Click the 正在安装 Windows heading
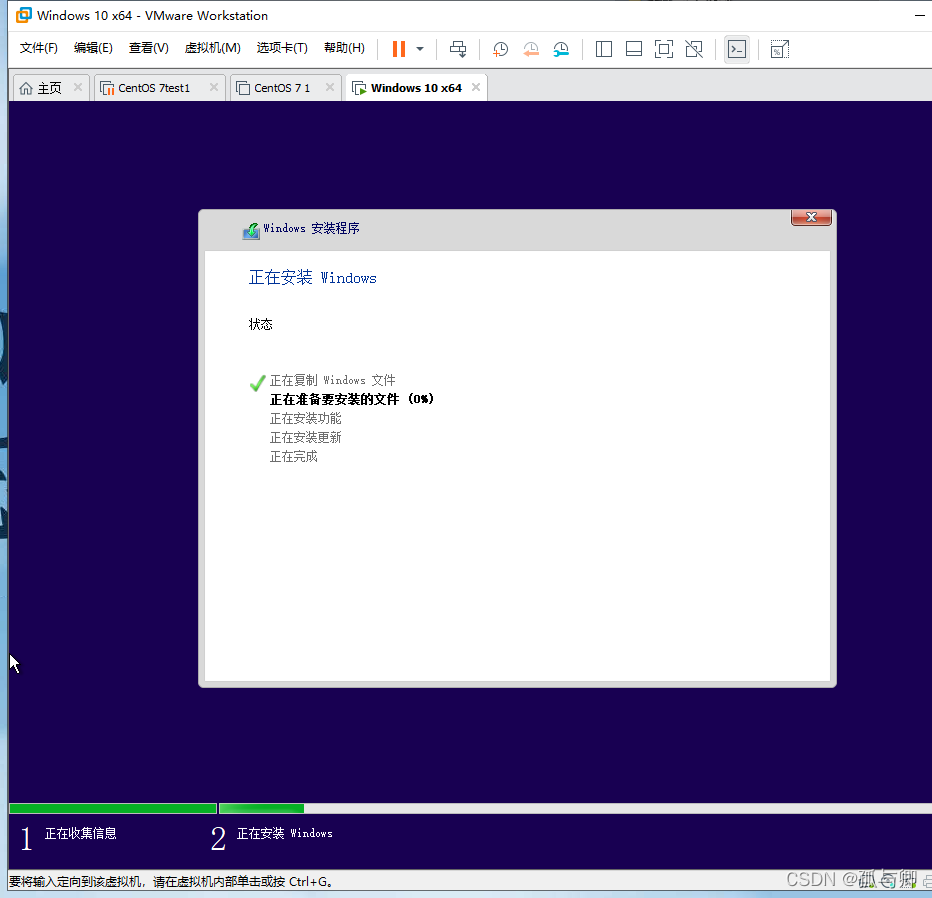Viewport: 932px width, 898px height. [x=313, y=278]
